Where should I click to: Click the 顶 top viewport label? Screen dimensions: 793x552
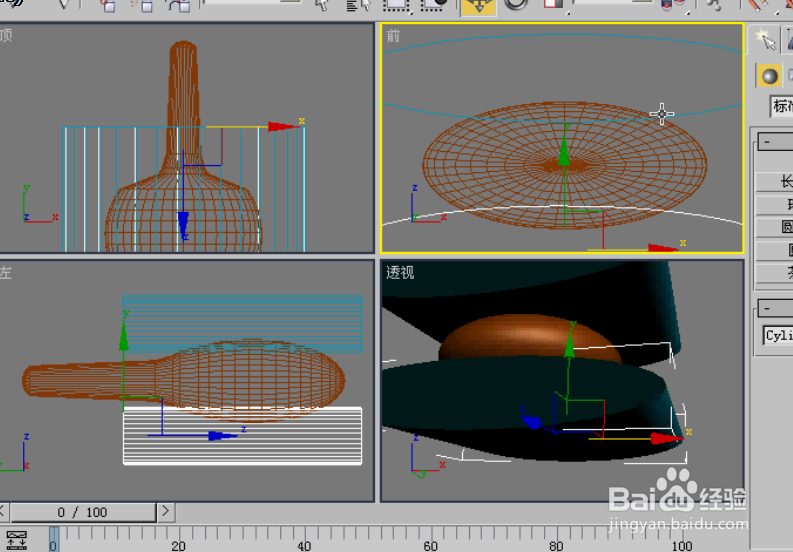click(6, 35)
